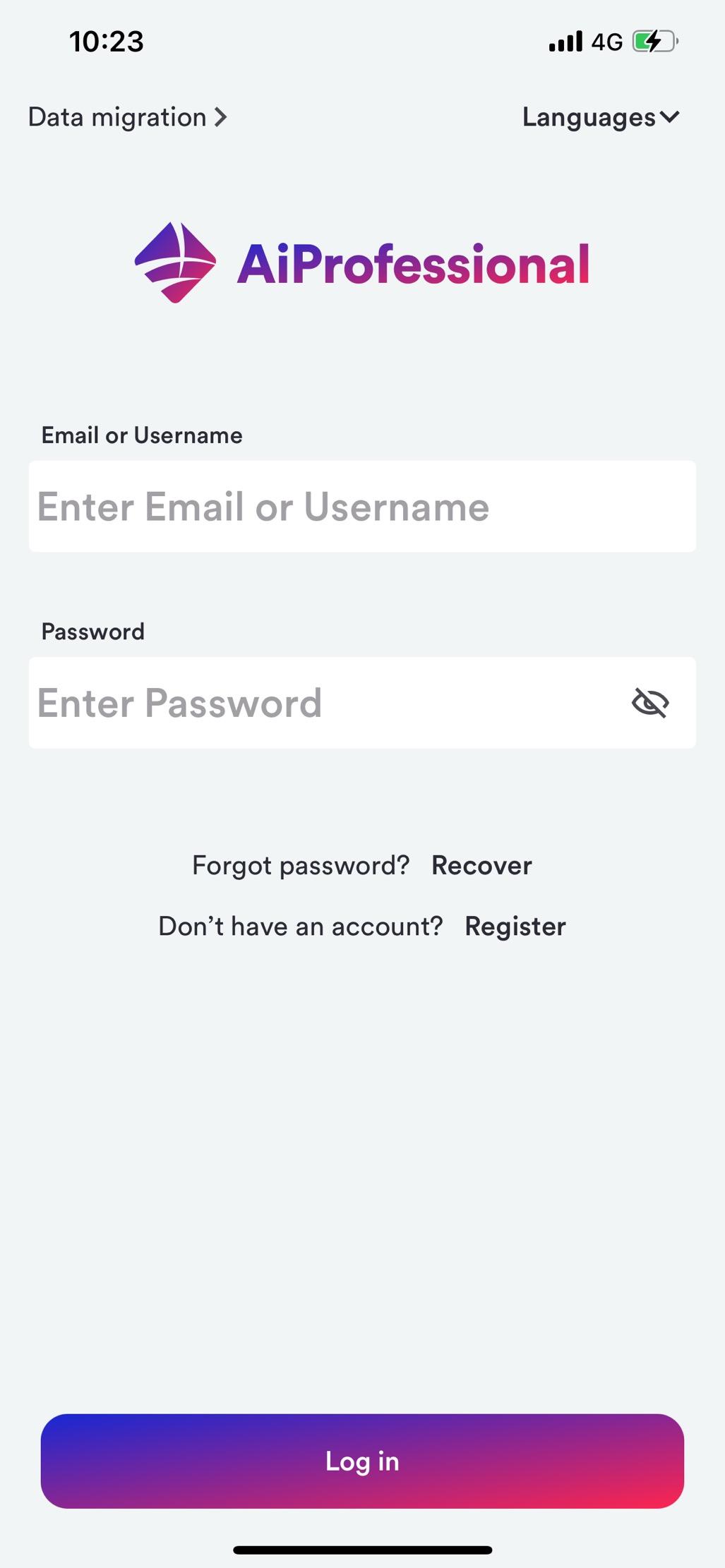Tap the "Don't have an account?" text
The width and height of the screenshot is (725, 1568).
tap(301, 927)
